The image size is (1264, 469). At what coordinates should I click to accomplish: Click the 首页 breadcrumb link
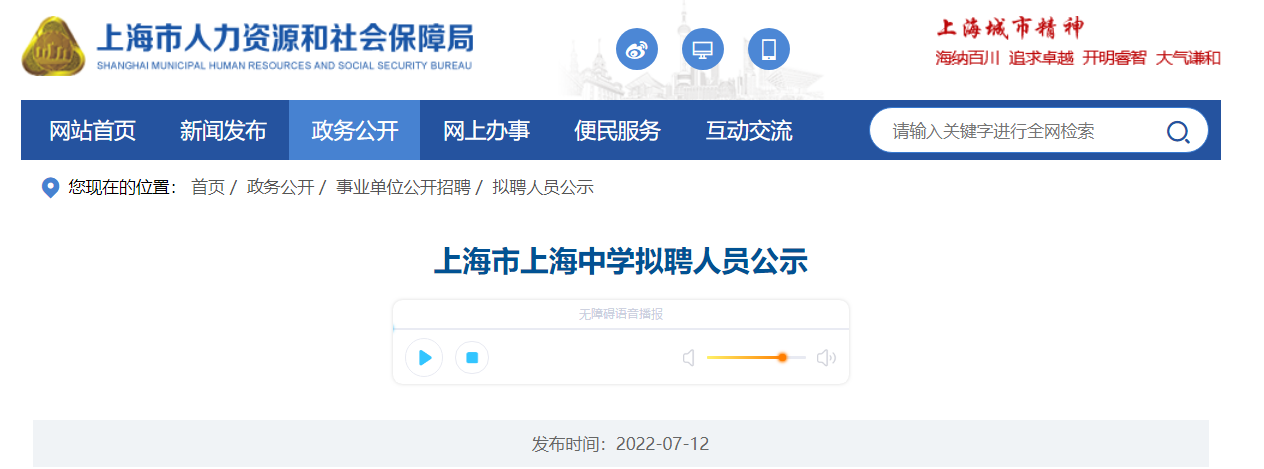point(208,187)
